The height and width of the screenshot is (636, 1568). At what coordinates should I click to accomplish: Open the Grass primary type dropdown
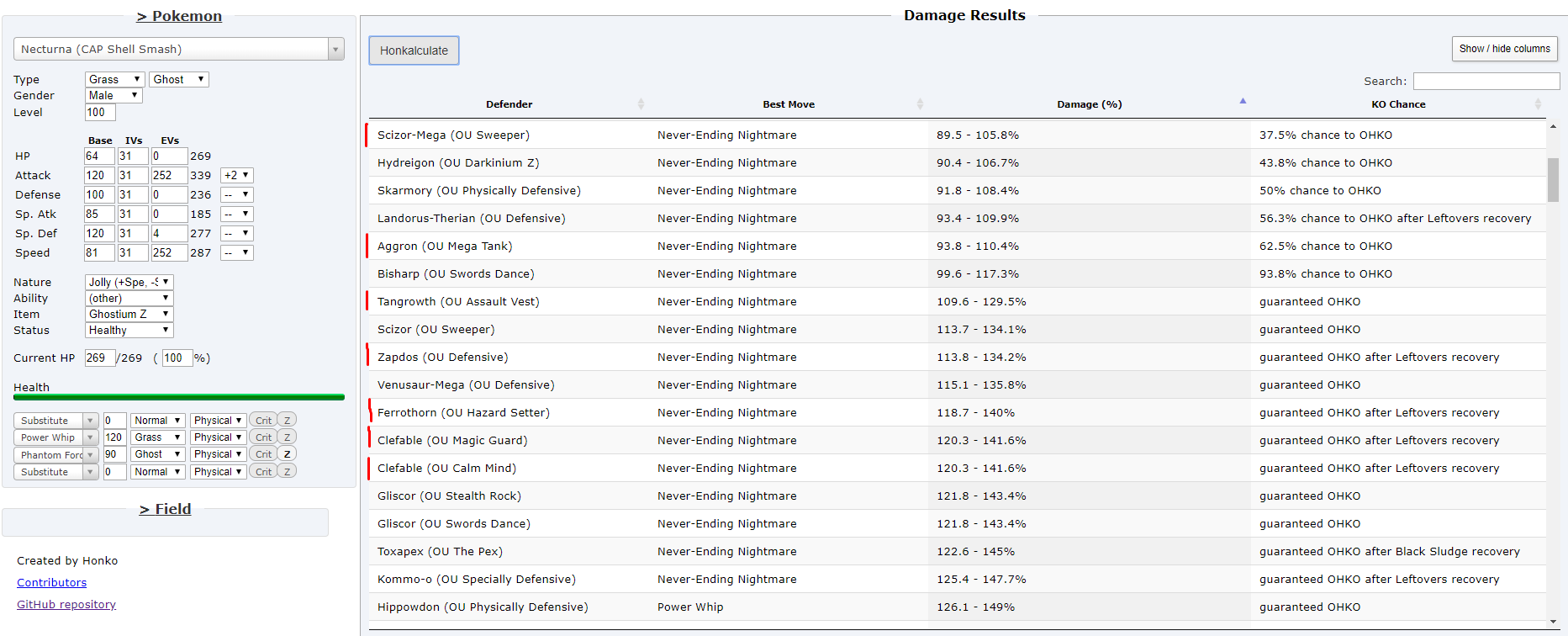click(114, 79)
